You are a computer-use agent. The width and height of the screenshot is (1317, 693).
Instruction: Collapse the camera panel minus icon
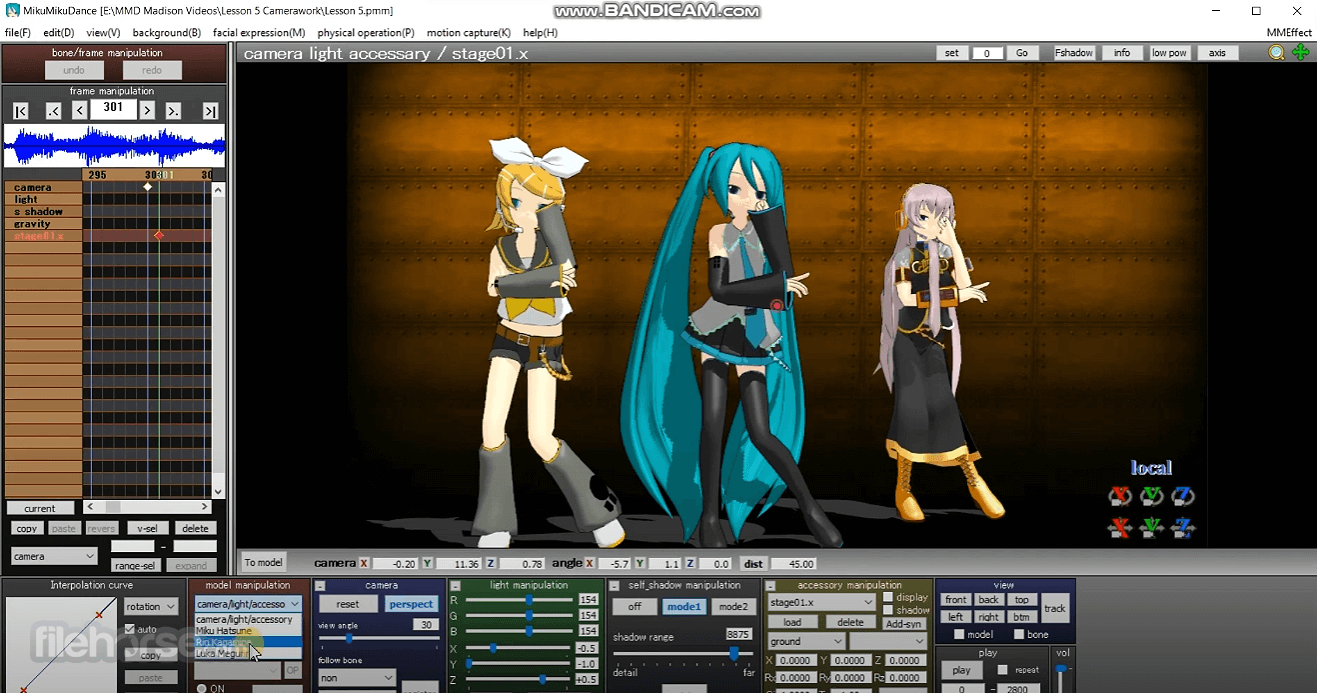tap(321, 585)
